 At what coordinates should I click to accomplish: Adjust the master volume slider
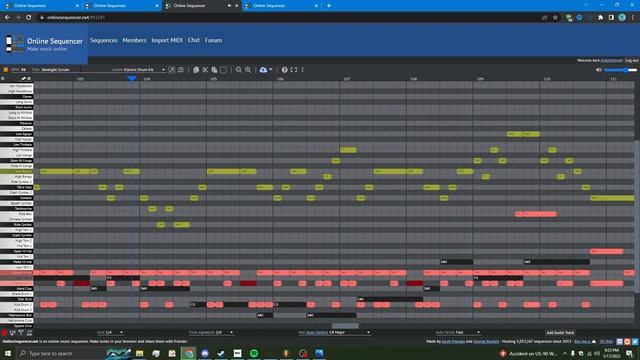(x=620, y=70)
